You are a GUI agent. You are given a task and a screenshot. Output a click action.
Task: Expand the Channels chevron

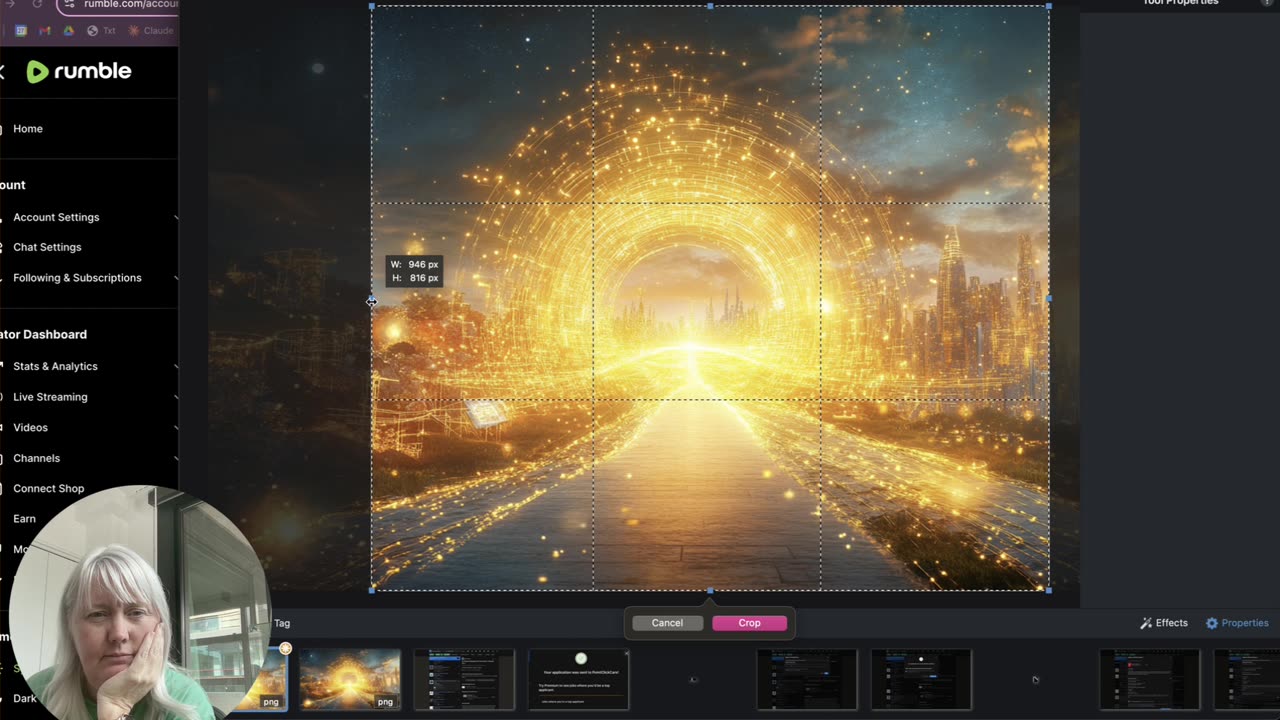(x=175, y=458)
